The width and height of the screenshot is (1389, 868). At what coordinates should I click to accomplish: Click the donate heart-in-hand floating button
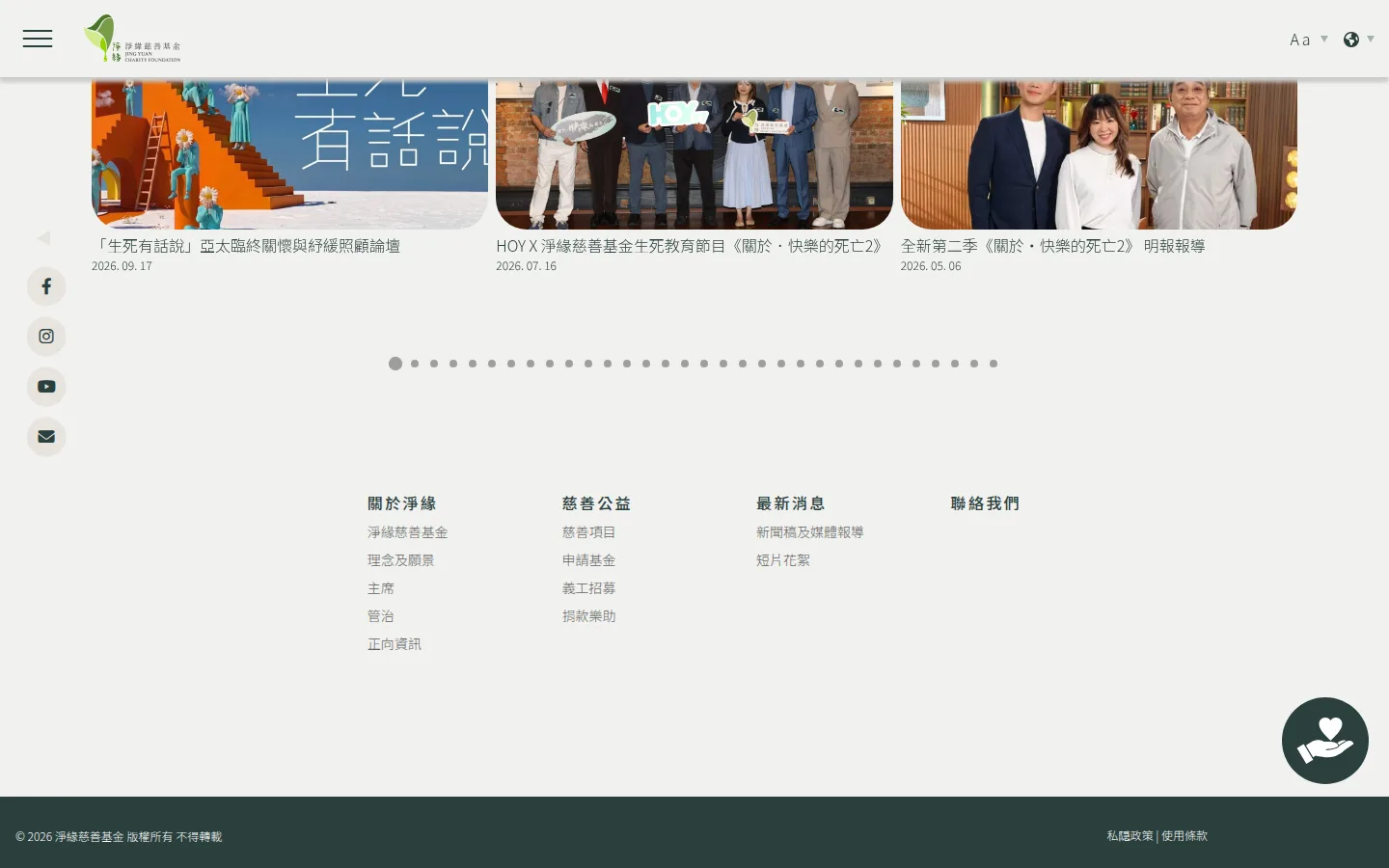point(1324,741)
